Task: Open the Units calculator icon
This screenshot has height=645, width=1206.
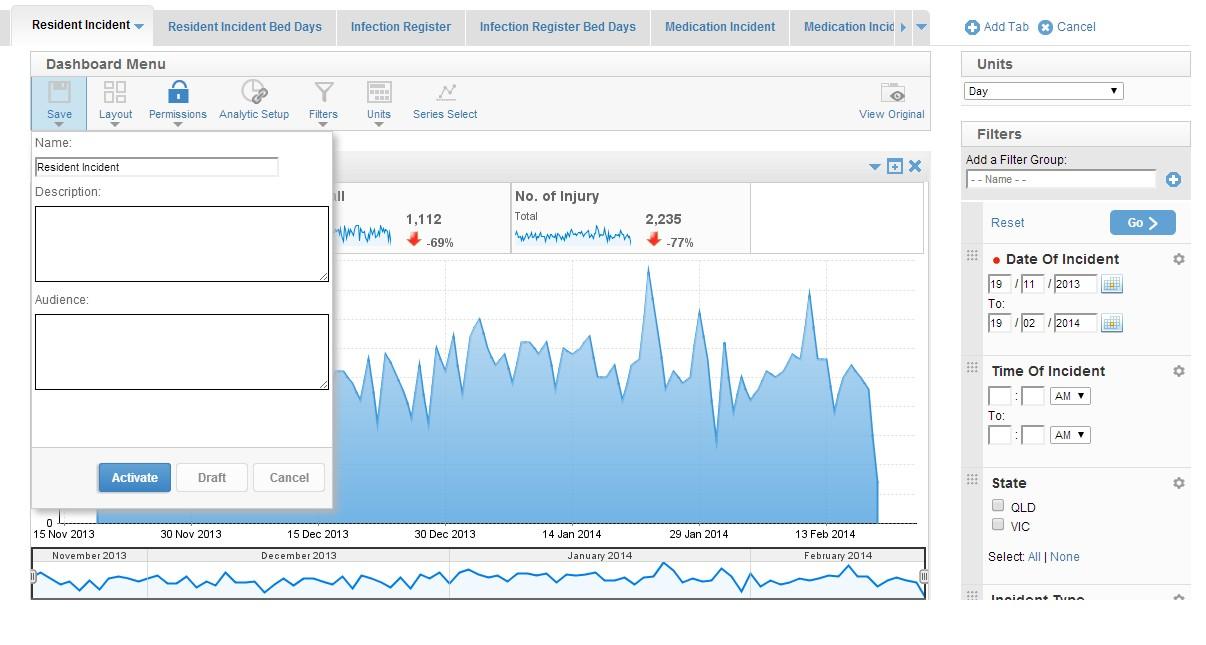Action: click(378, 93)
